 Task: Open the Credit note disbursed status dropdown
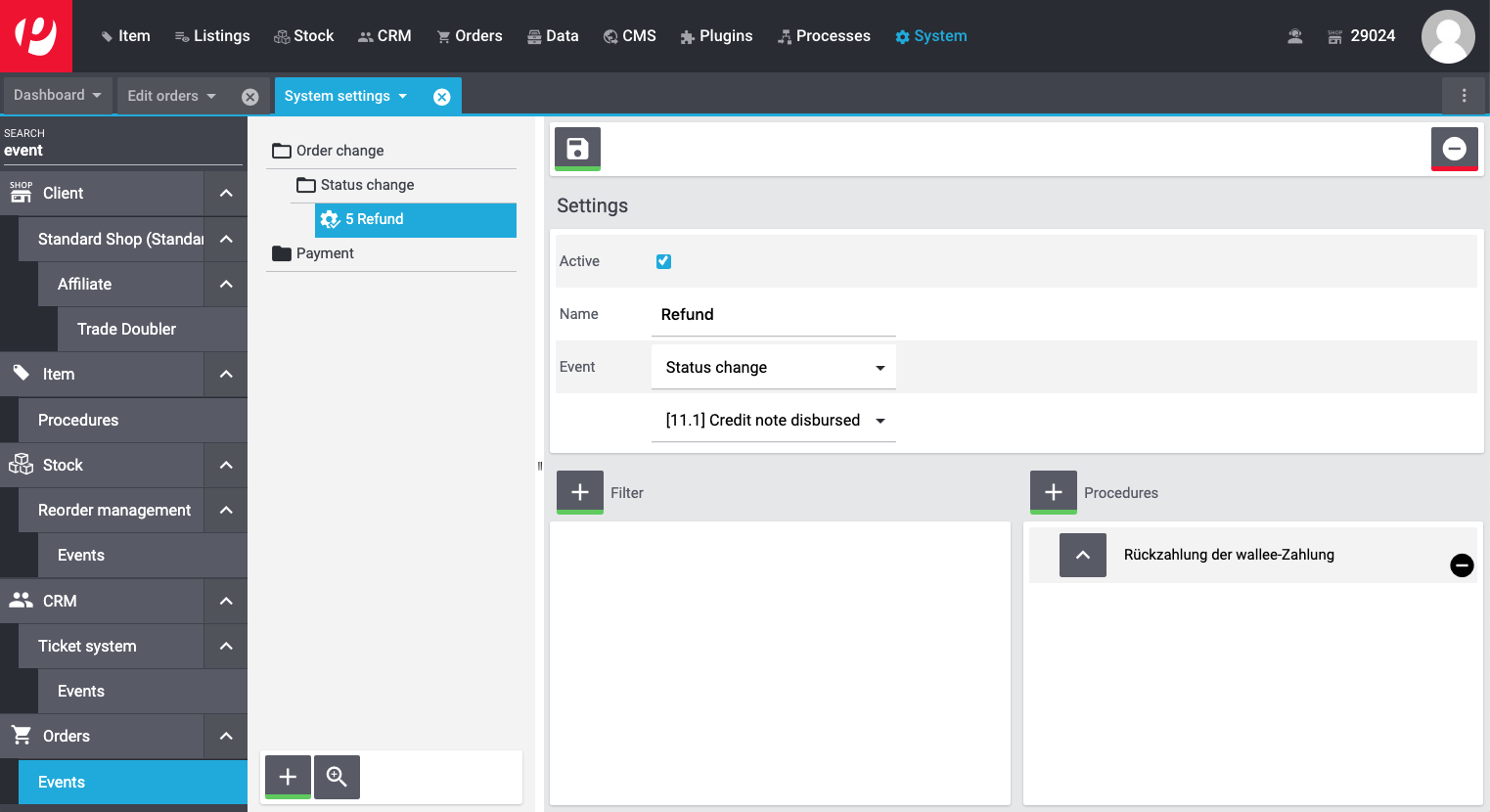point(773,421)
